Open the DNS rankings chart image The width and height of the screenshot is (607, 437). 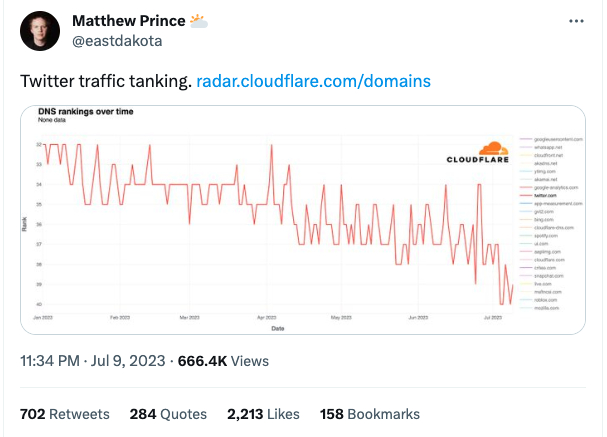tap(270, 220)
